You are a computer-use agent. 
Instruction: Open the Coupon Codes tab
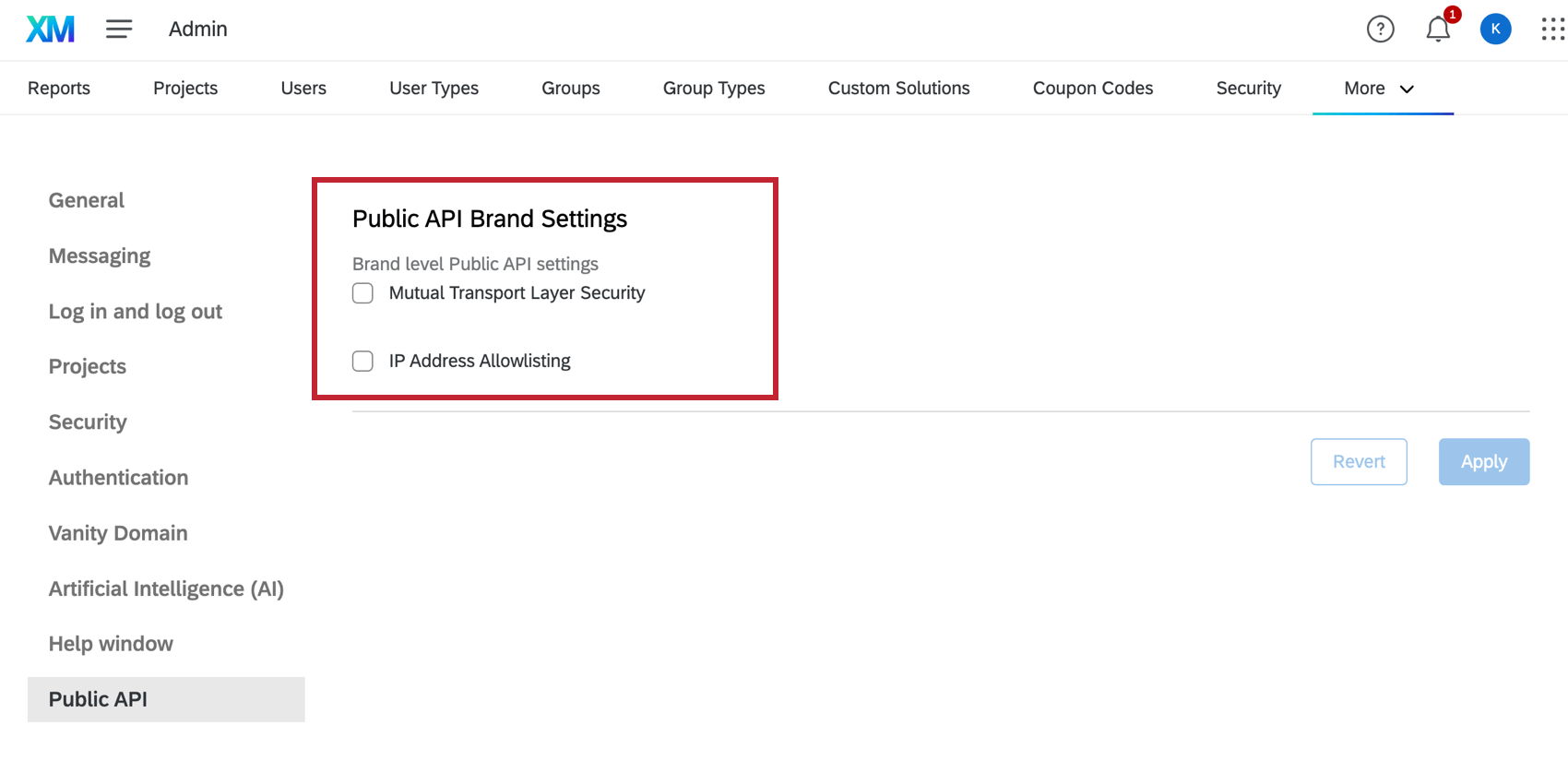pos(1092,89)
